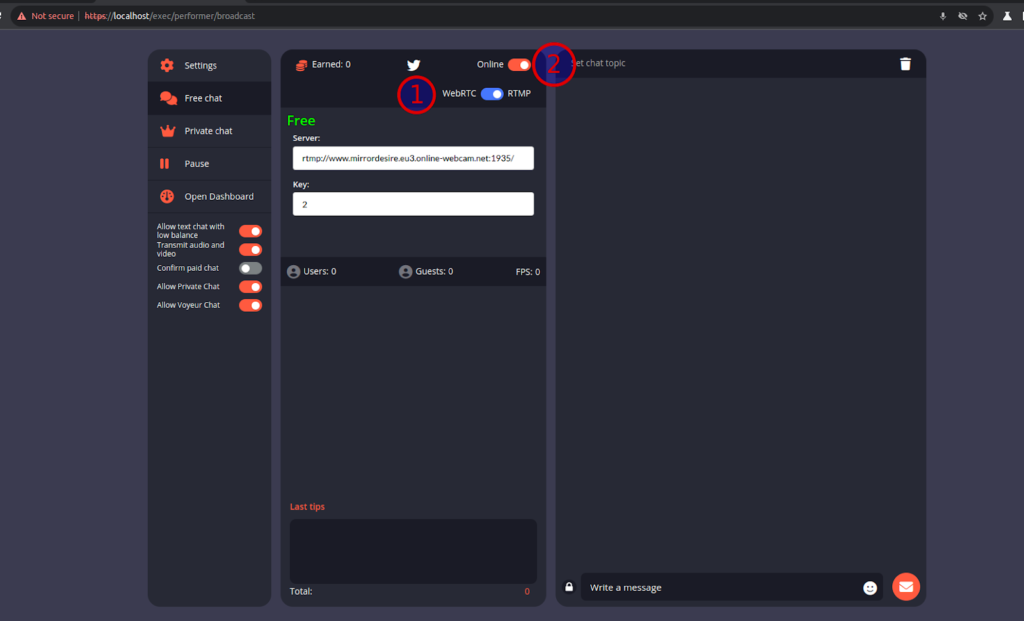Click the Server: label
Viewport: 1024px width, 621px height.
tap(306, 138)
